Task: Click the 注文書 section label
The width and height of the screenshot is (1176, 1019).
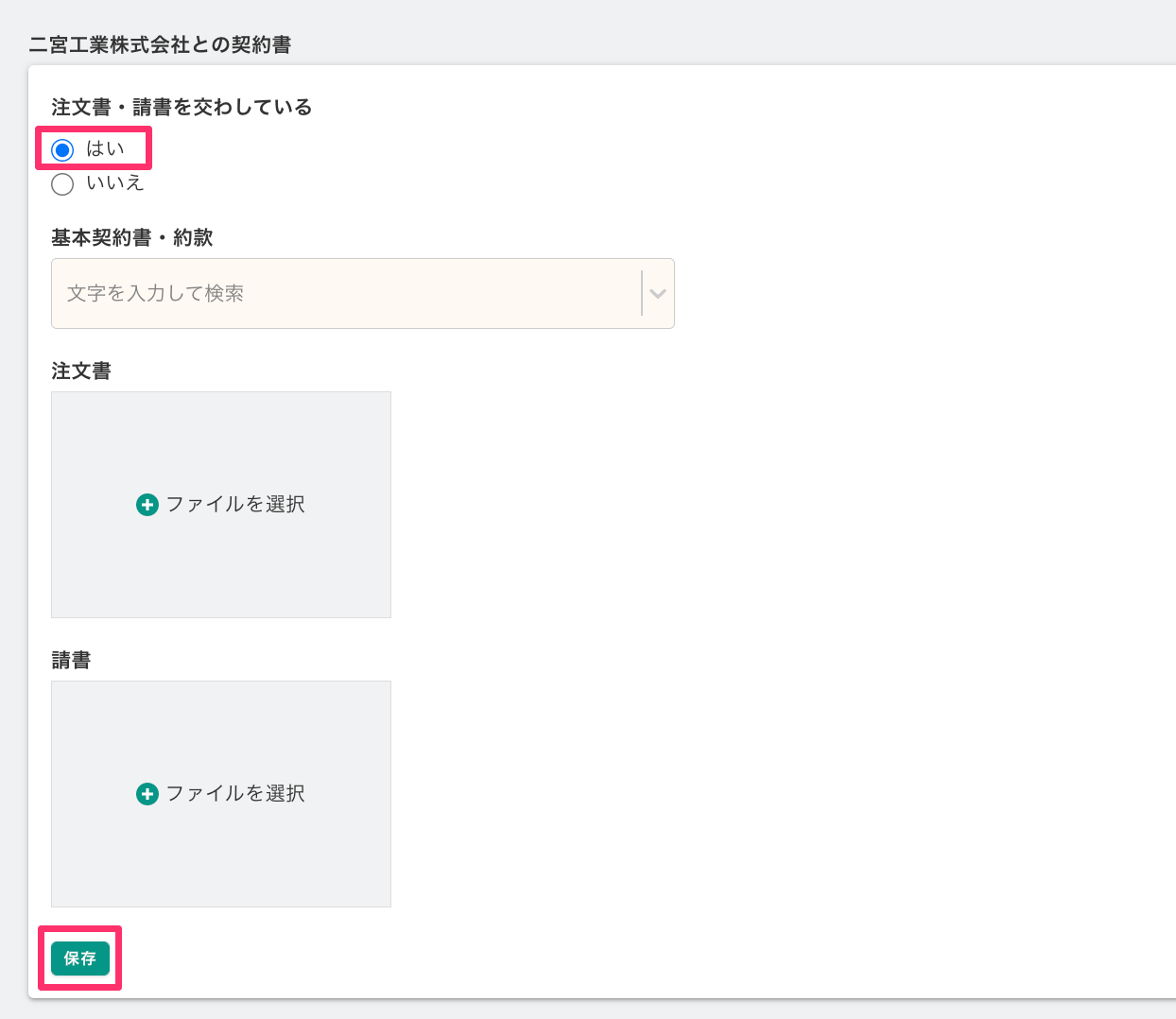Action: (81, 371)
